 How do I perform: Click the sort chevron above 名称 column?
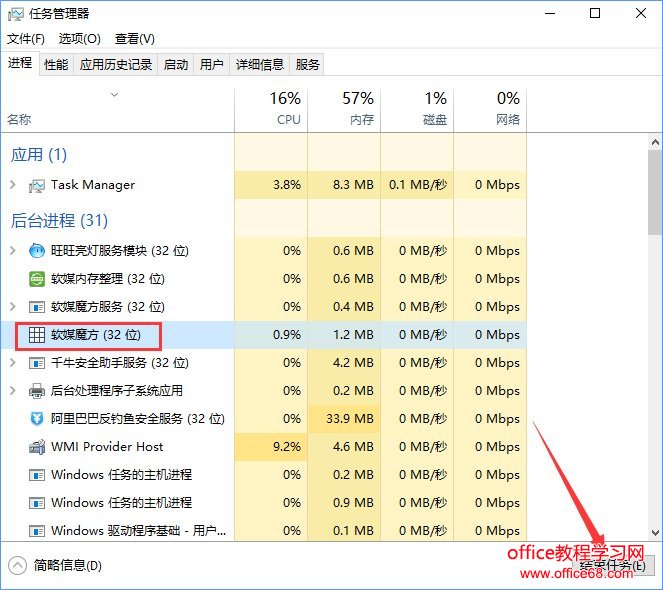click(114, 95)
